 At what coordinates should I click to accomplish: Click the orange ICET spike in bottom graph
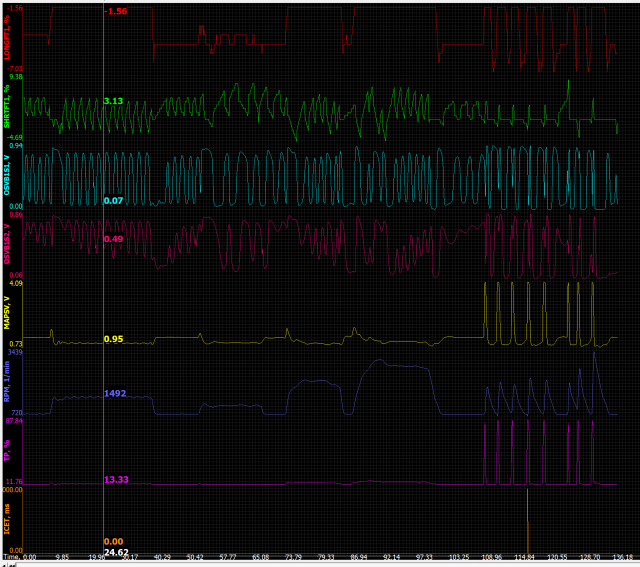pos(527,518)
